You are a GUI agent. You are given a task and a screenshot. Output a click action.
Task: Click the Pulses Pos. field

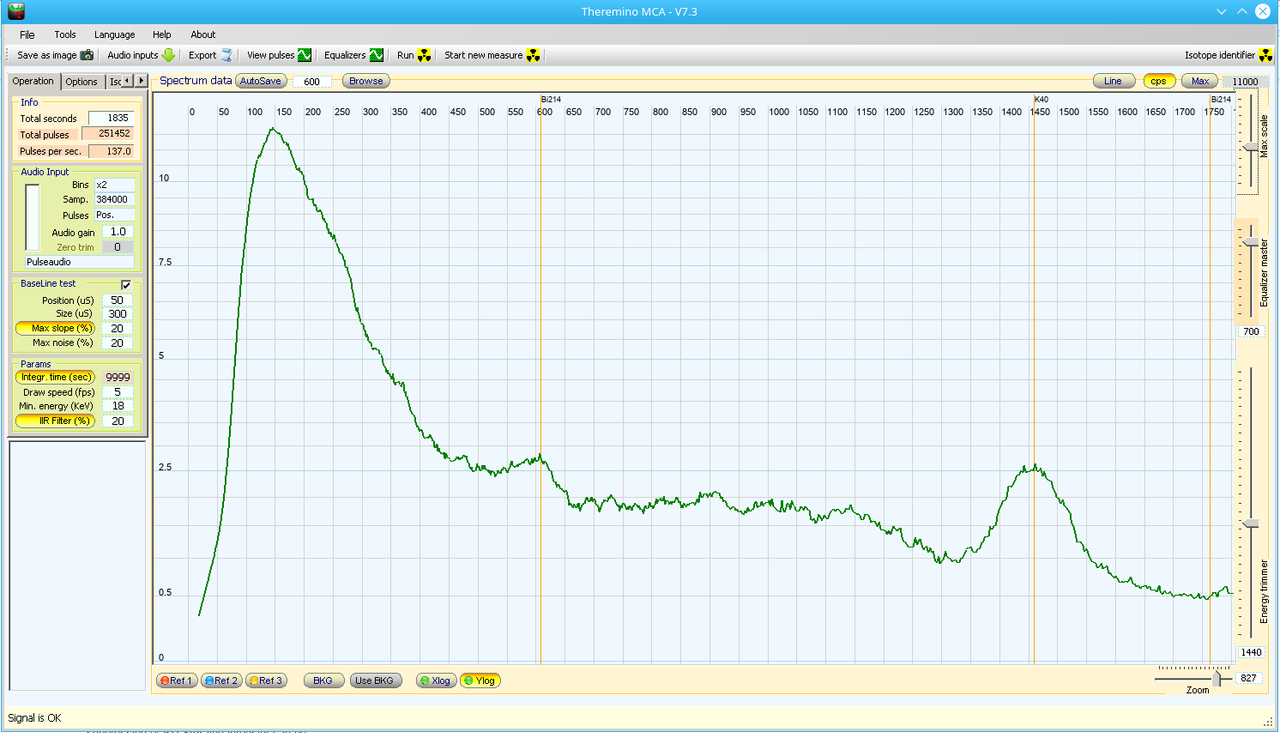pos(114,215)
